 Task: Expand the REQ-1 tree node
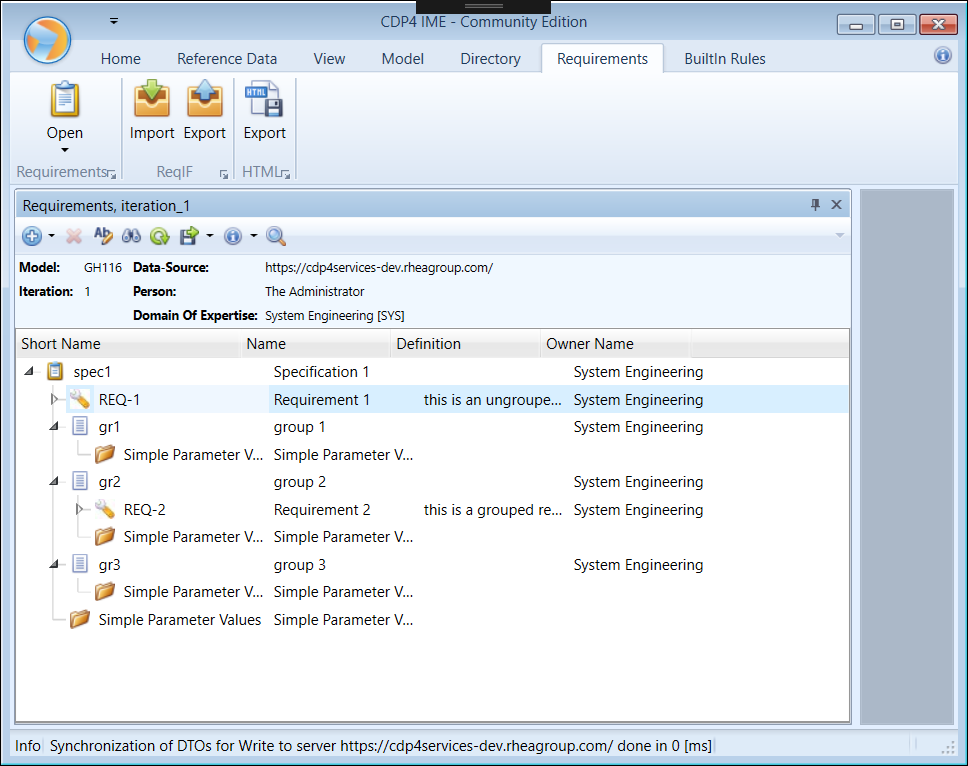[x=57, y=399]
